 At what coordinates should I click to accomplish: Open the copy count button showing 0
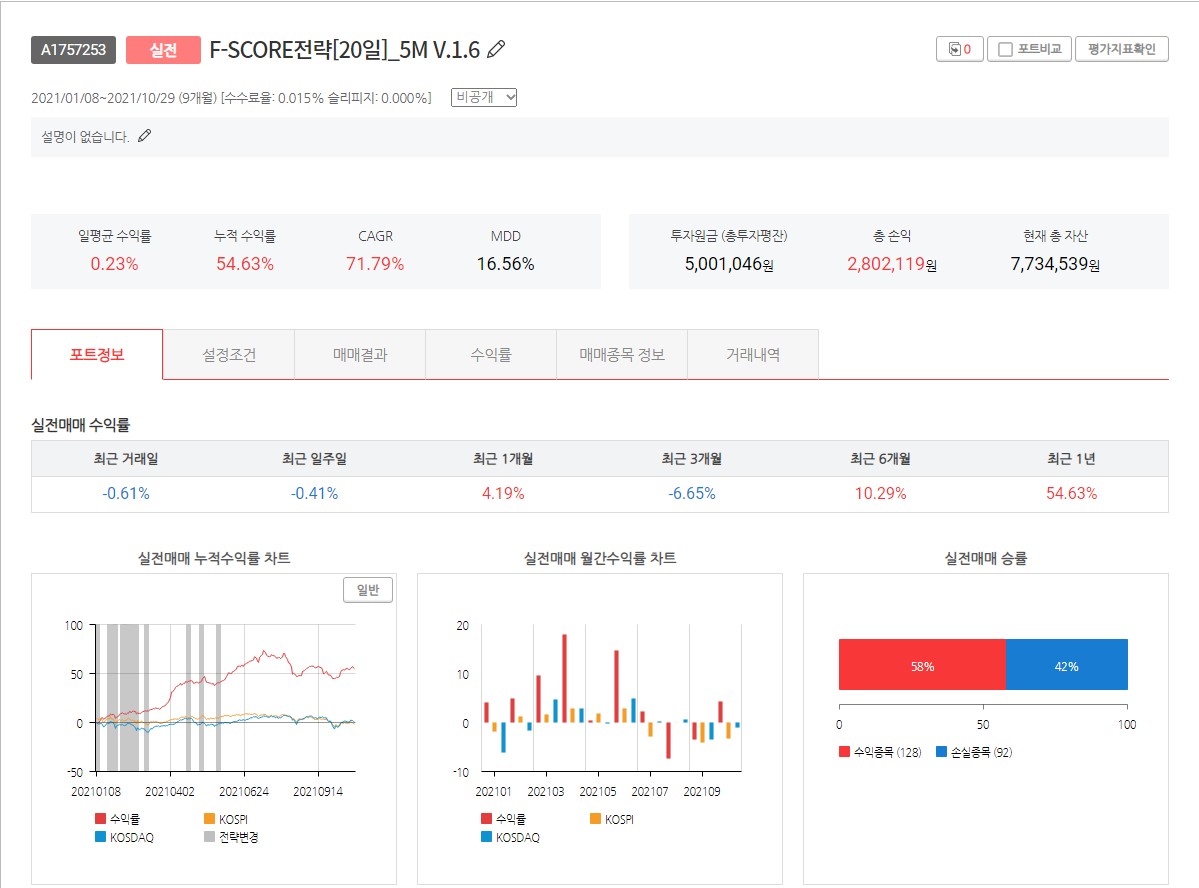pyautogui.click(x=960, y=49)
